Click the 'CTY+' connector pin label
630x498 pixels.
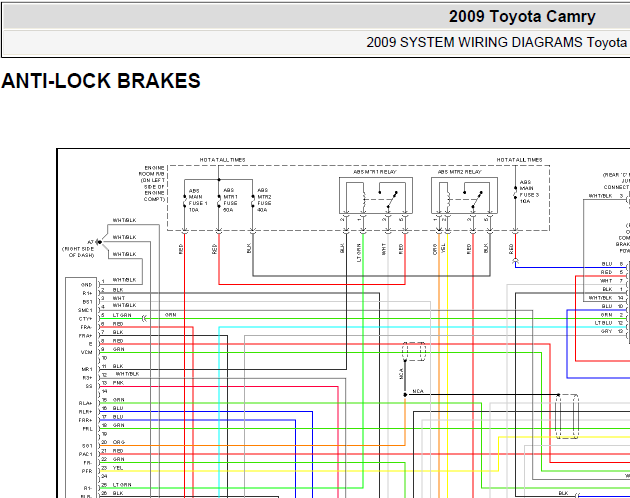tap(85, 319)
